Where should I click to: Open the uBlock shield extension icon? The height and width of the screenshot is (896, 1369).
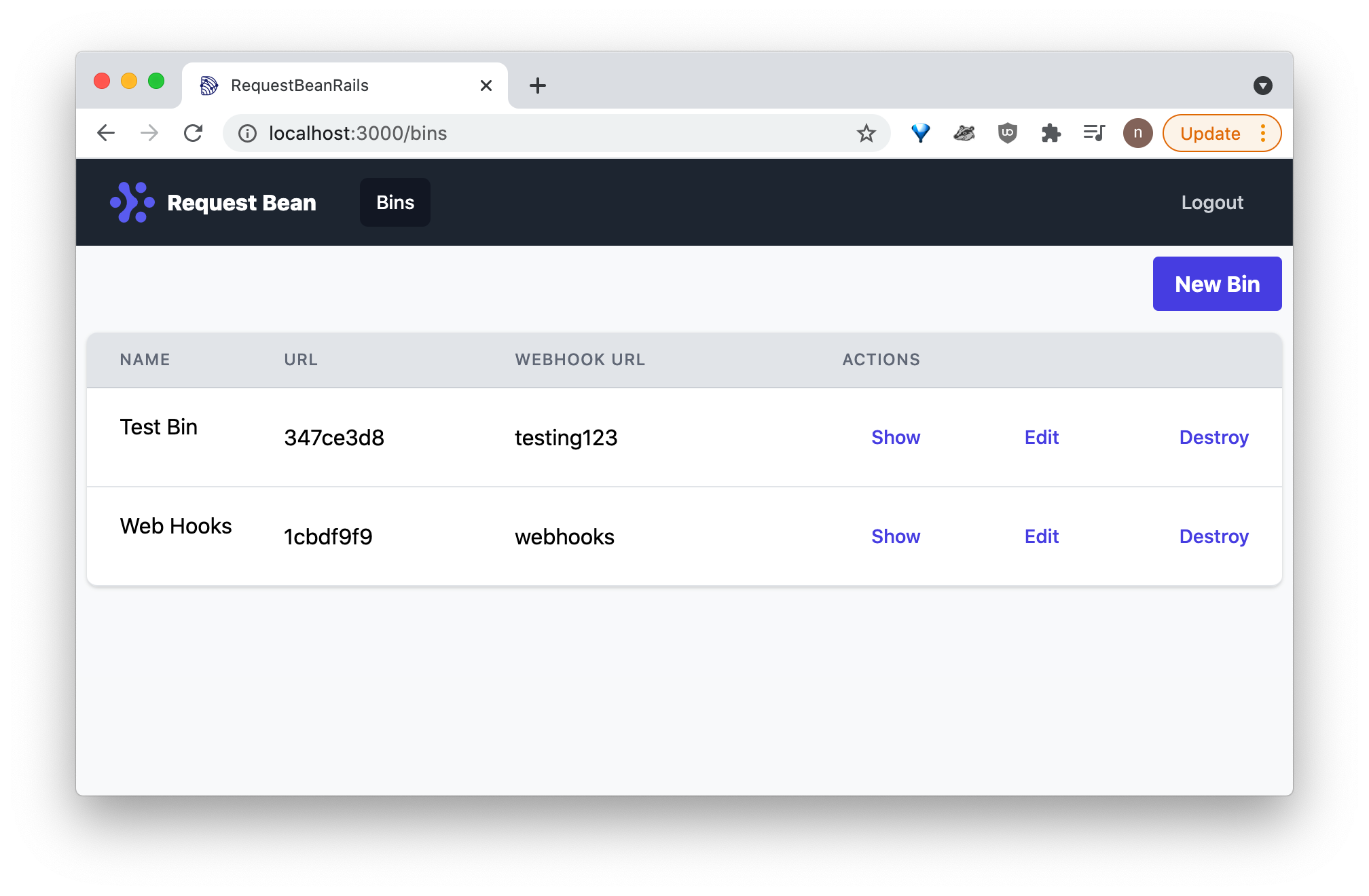1007,133
